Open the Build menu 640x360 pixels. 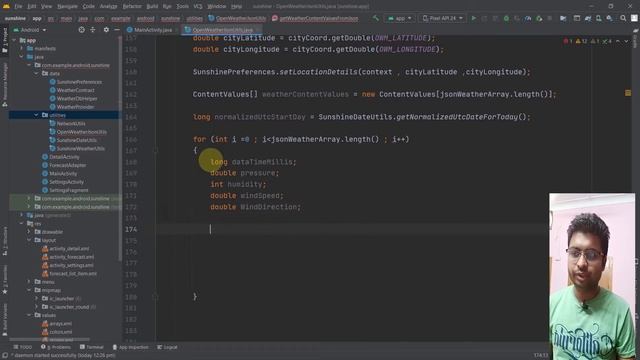152,7
